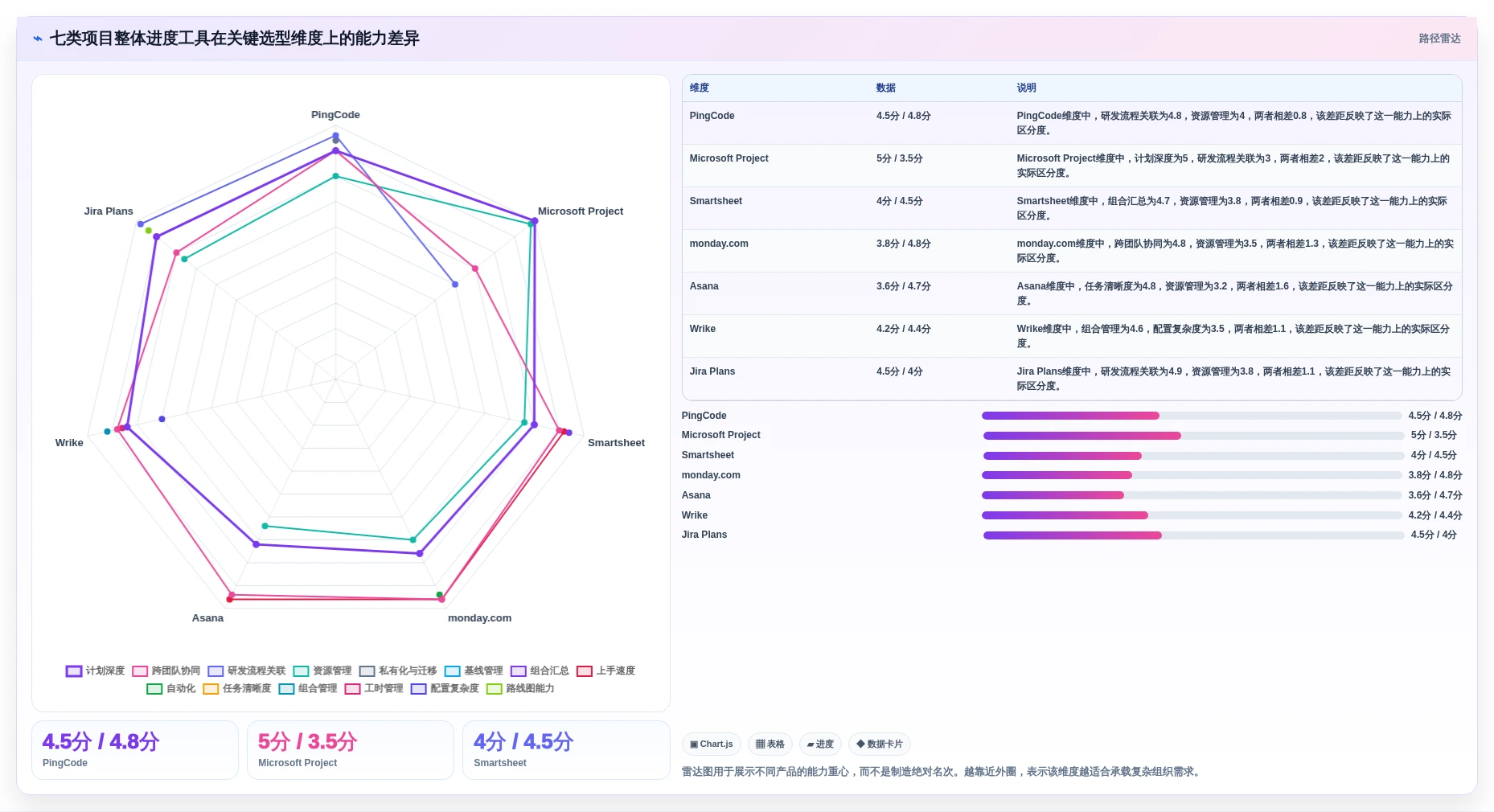Toggle the 计划深度 legend series
The image size is (1494, 812).
pos(95,671)
